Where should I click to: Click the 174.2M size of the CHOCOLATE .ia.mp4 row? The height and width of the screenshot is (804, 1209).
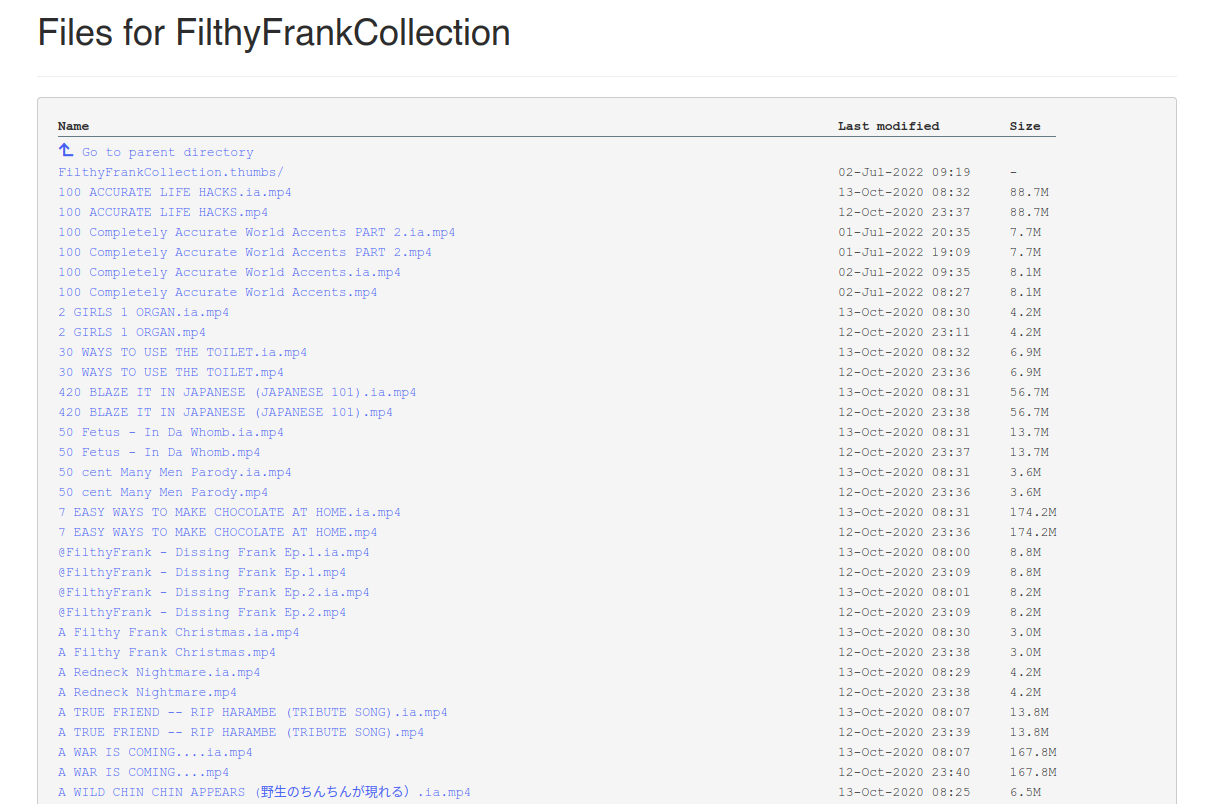(x=1033, y=512)
